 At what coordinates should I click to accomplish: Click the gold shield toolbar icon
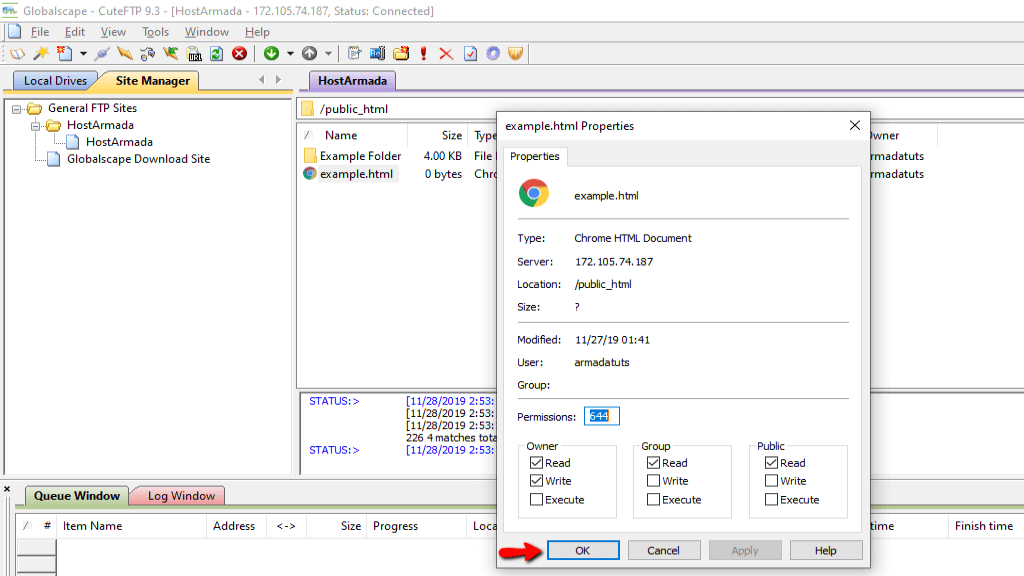point(516,54)
